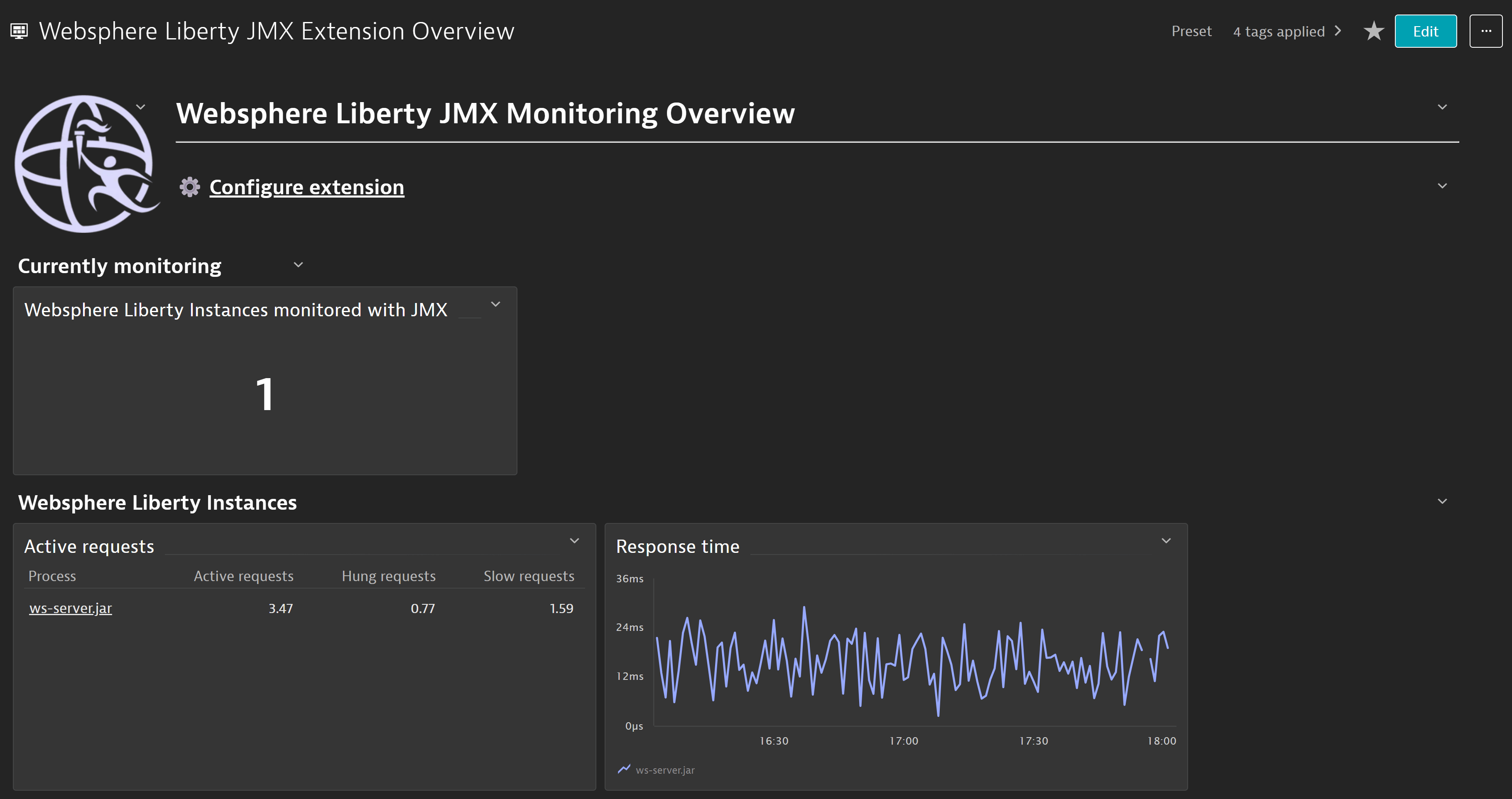Expand the Websphere Liberty Instances header chevron
The image size is (1512, 799).
(x=1442, y=501)
